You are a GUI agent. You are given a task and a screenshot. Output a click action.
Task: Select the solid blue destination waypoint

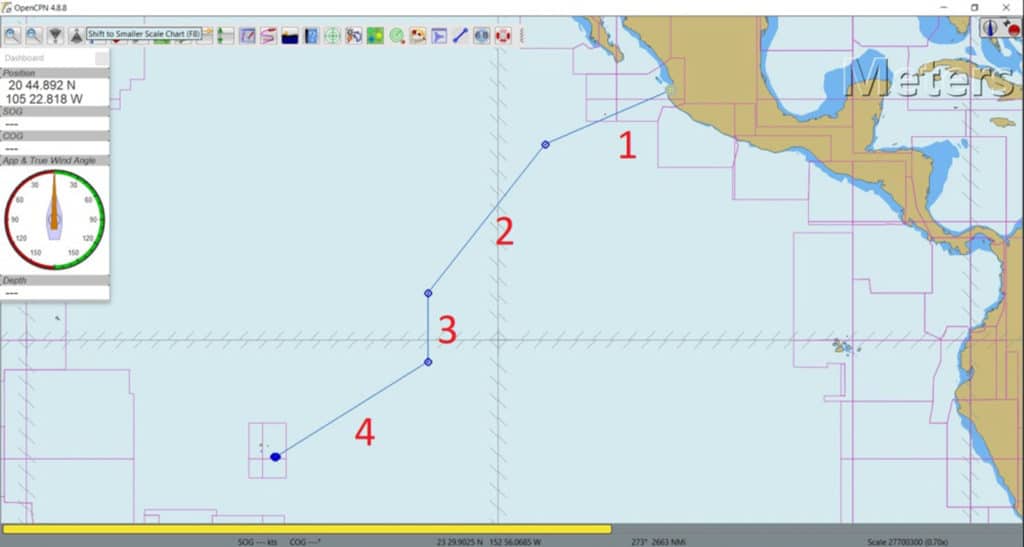[x=276, y=457]
